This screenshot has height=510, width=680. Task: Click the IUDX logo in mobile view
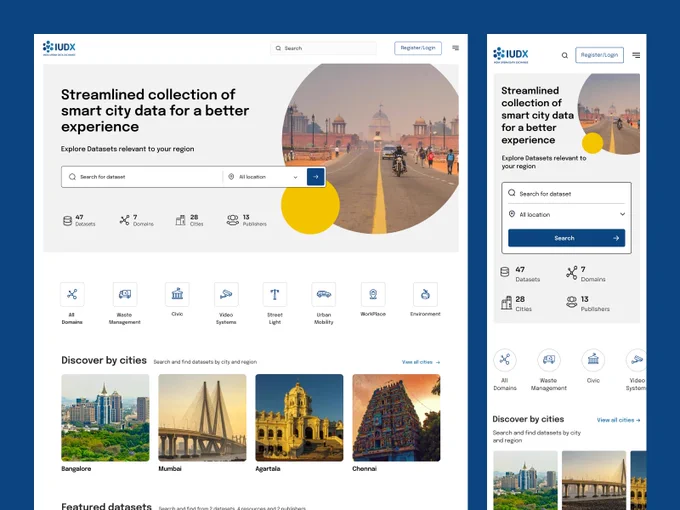click(x=510, y=55)
